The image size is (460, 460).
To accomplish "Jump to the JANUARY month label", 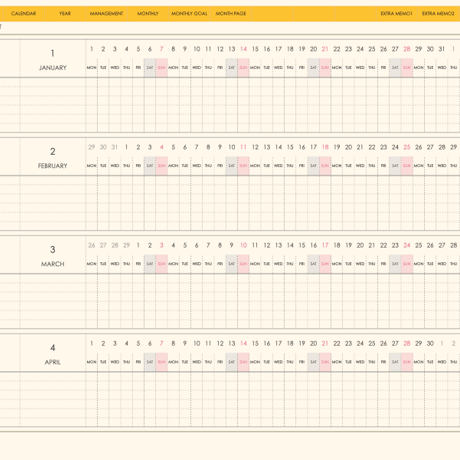I will pyautogui.click(x=53, y=68).
